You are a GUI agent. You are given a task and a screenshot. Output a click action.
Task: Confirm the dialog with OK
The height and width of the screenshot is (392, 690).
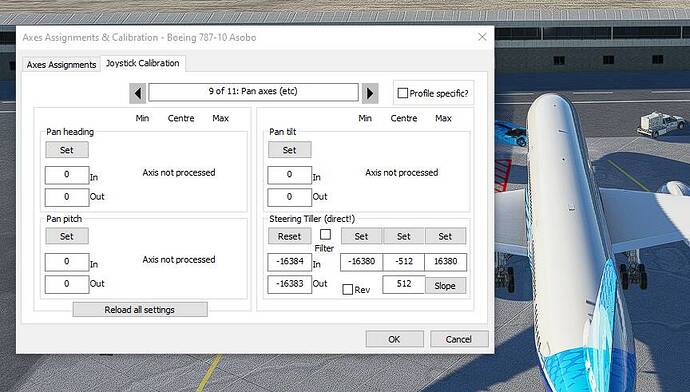tap(395, 339)
